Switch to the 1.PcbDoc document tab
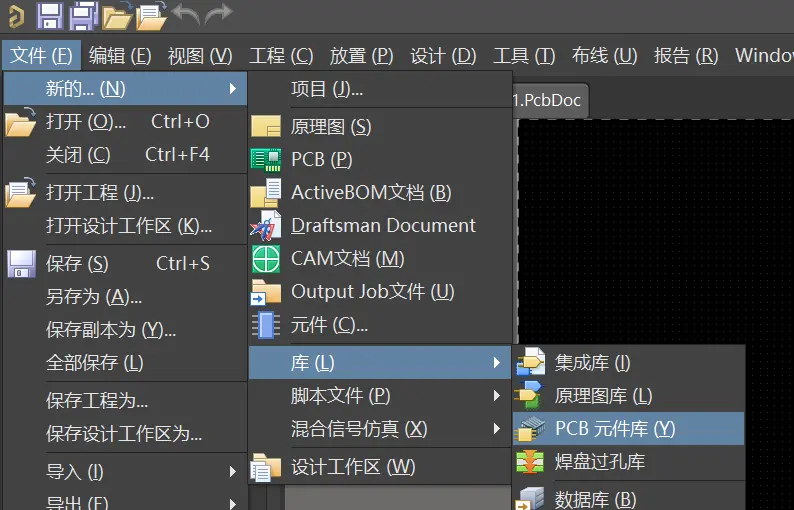Viewport: 794px width, 510px height. pos(550,100)
